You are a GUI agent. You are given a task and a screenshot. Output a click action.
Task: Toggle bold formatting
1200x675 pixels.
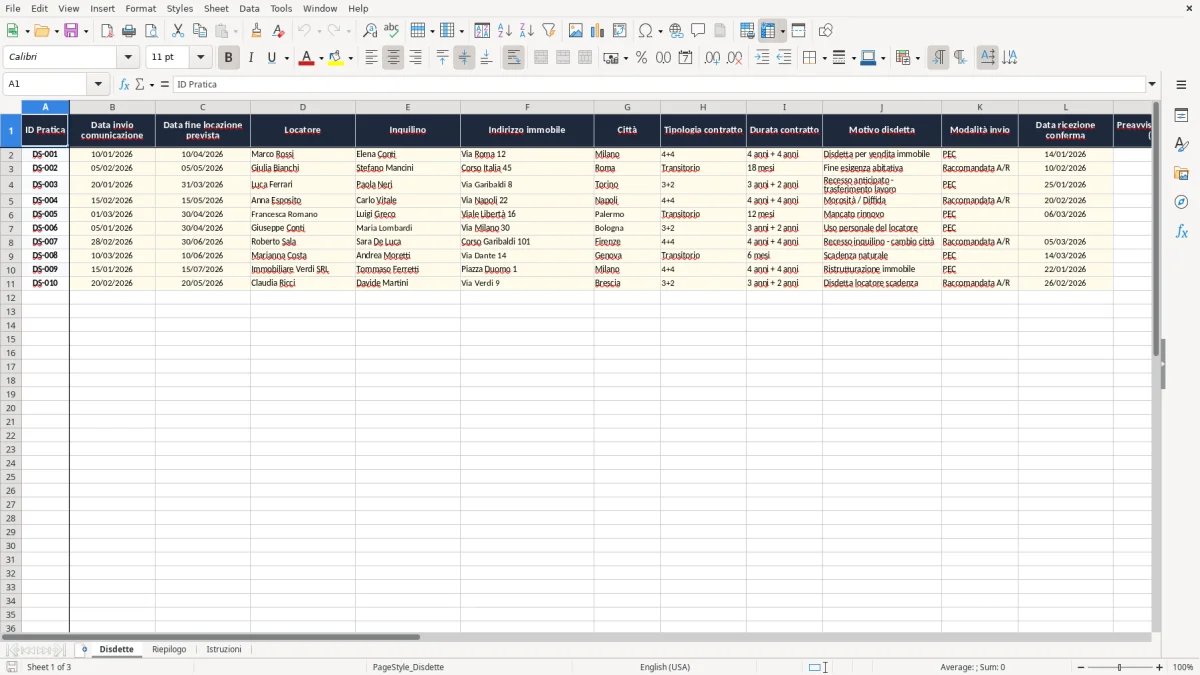coord(228,58)
